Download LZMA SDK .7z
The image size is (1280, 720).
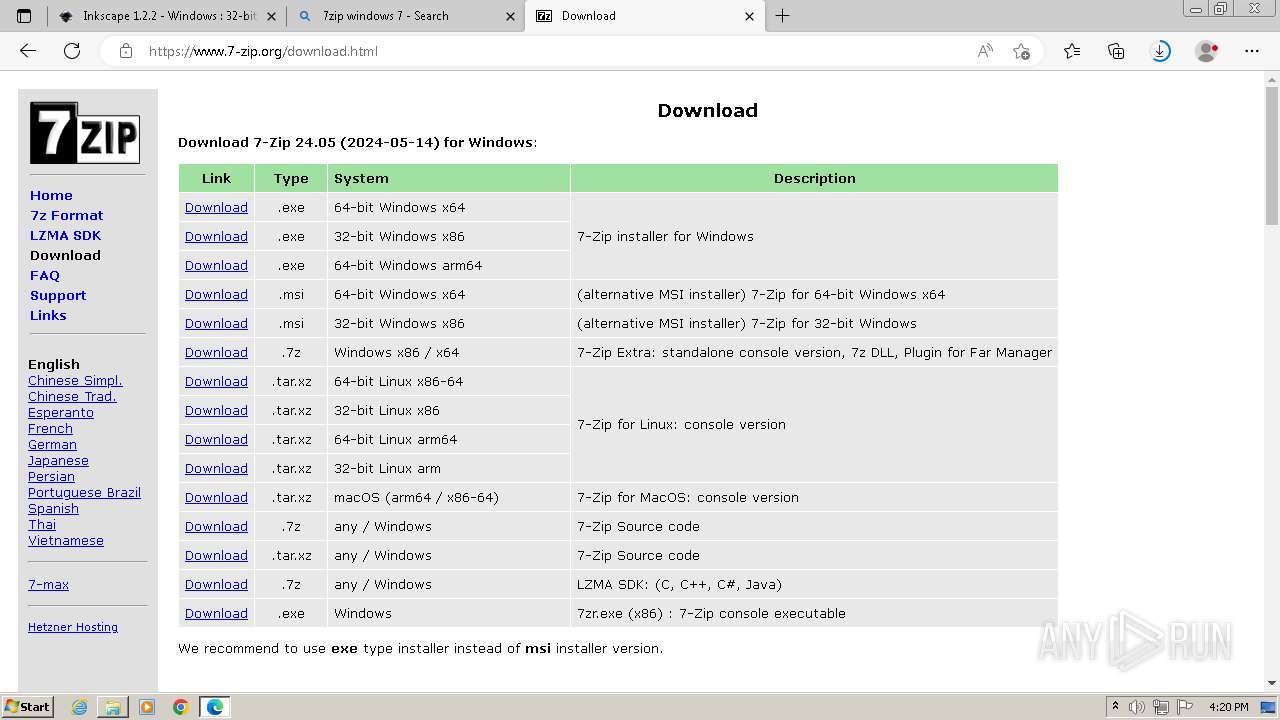(216, 584)
